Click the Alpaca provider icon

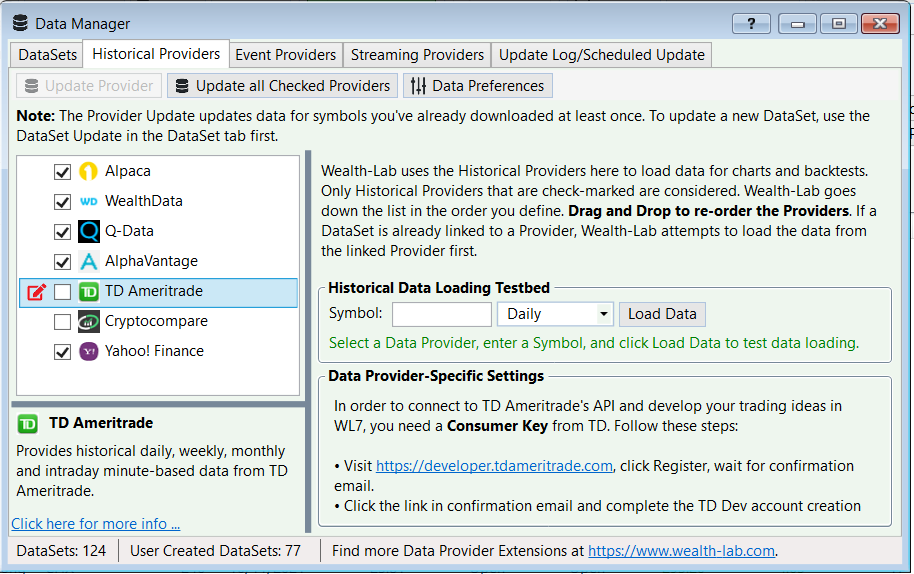89,171
